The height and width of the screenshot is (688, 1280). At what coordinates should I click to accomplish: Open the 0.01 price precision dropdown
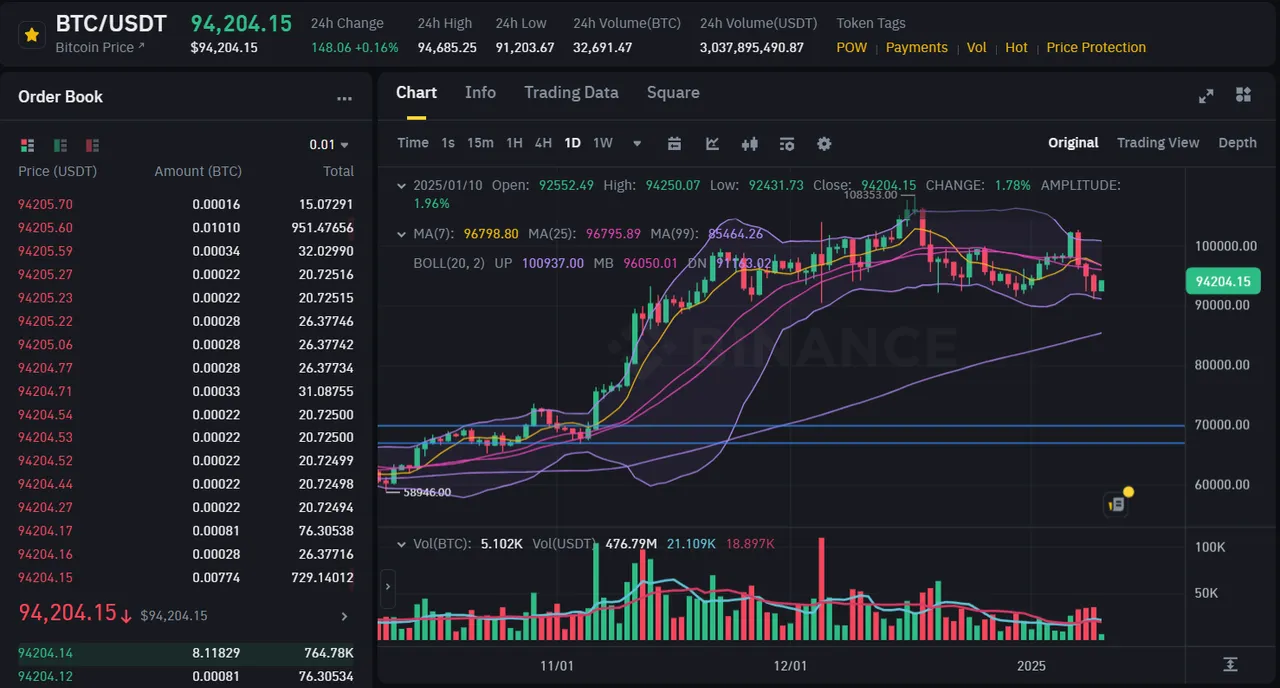[x=329, y=145]
